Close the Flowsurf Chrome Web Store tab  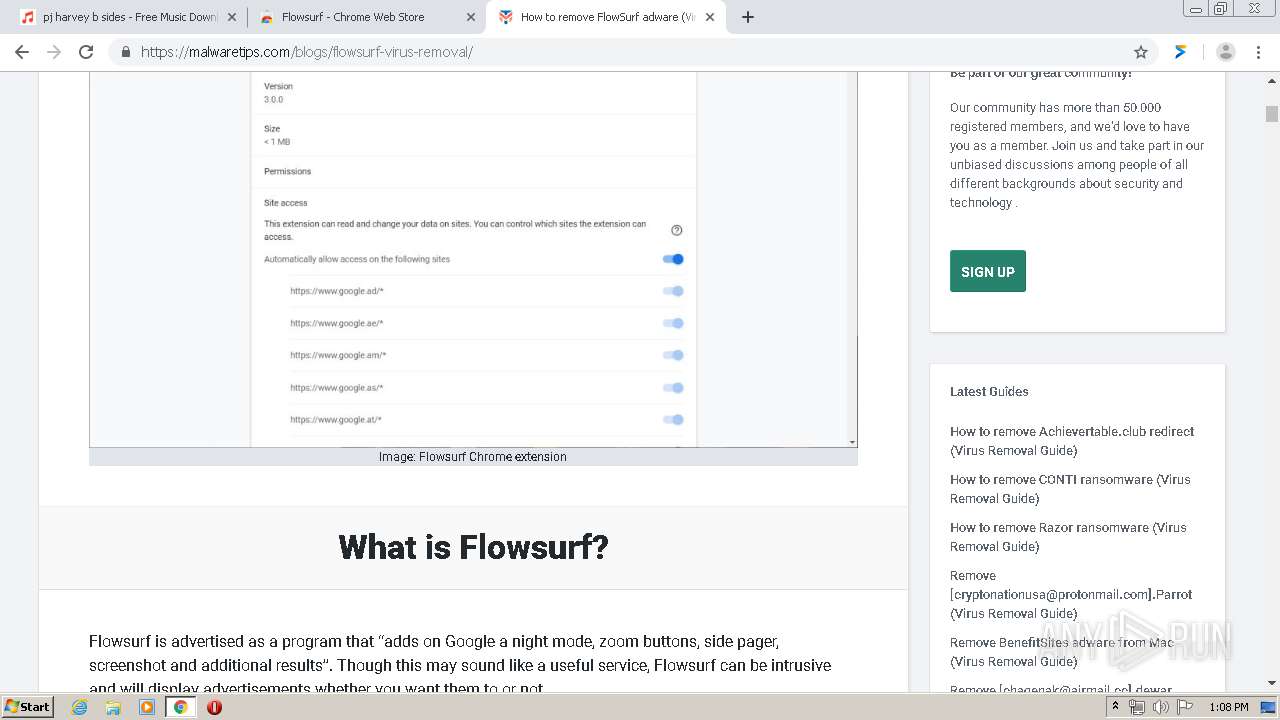click(471, 17)
